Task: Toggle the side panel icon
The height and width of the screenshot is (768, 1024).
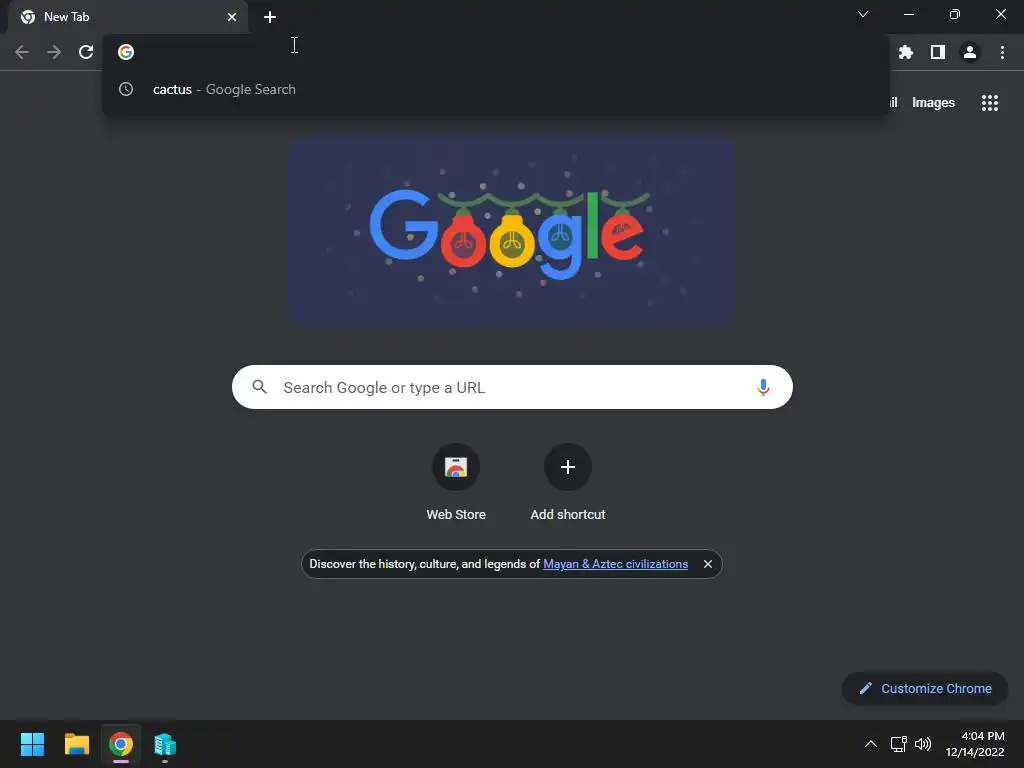Action: click(x=937, y=52)
